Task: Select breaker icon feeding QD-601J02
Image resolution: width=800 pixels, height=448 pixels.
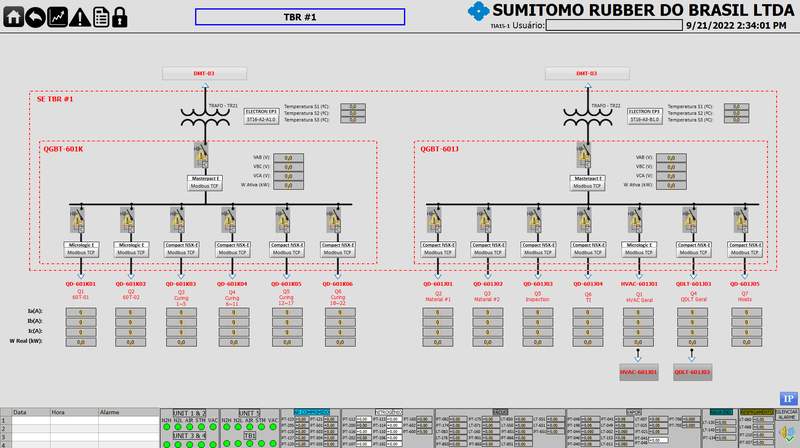Action: point(484,220)
